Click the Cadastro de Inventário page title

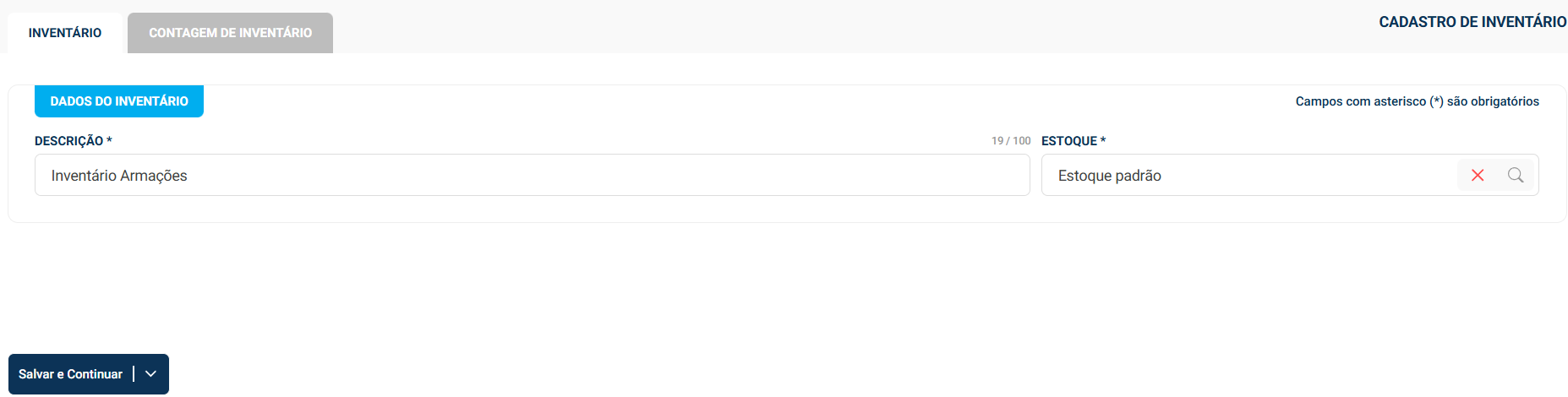coord(1472,22)
